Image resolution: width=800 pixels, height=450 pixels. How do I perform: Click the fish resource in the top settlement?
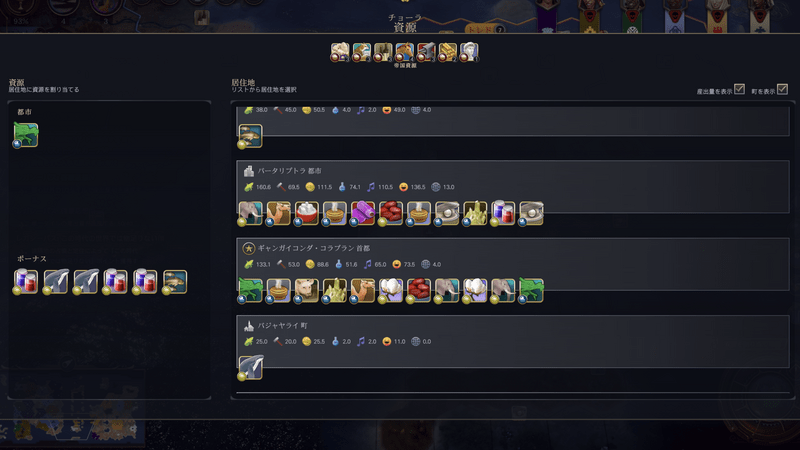(250, 136)
